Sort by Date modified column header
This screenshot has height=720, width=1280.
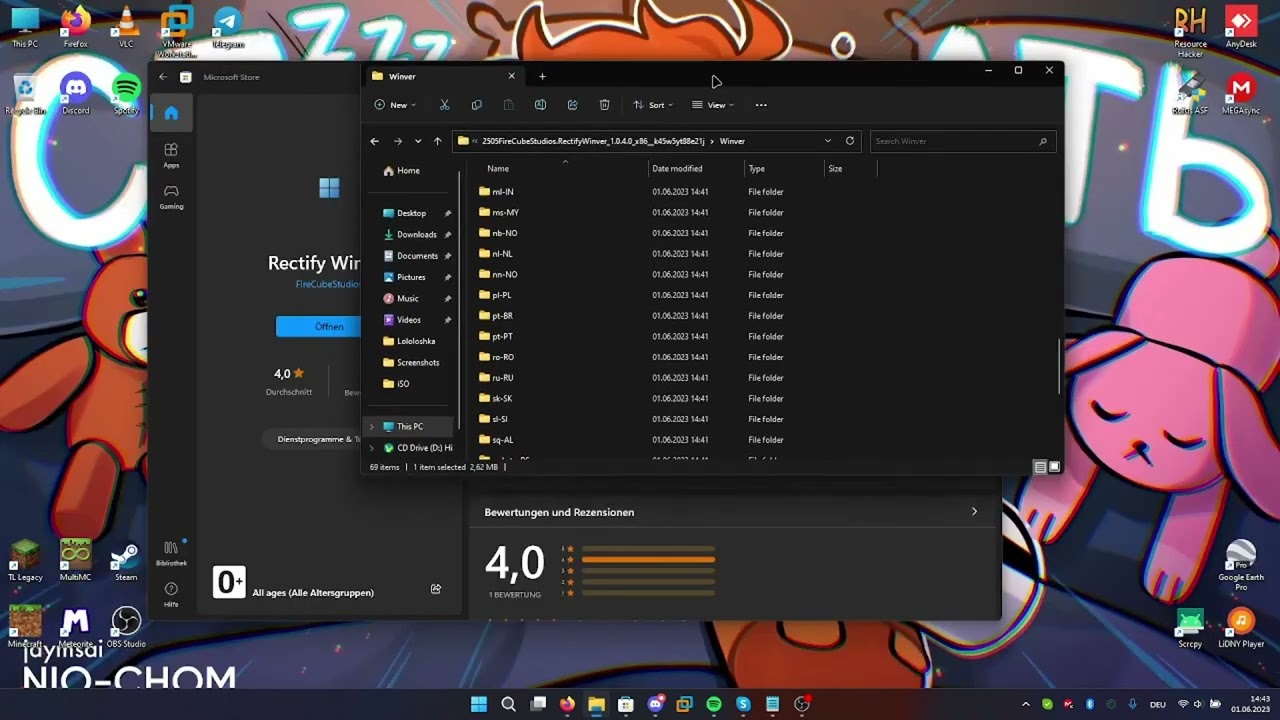(677, 169)
